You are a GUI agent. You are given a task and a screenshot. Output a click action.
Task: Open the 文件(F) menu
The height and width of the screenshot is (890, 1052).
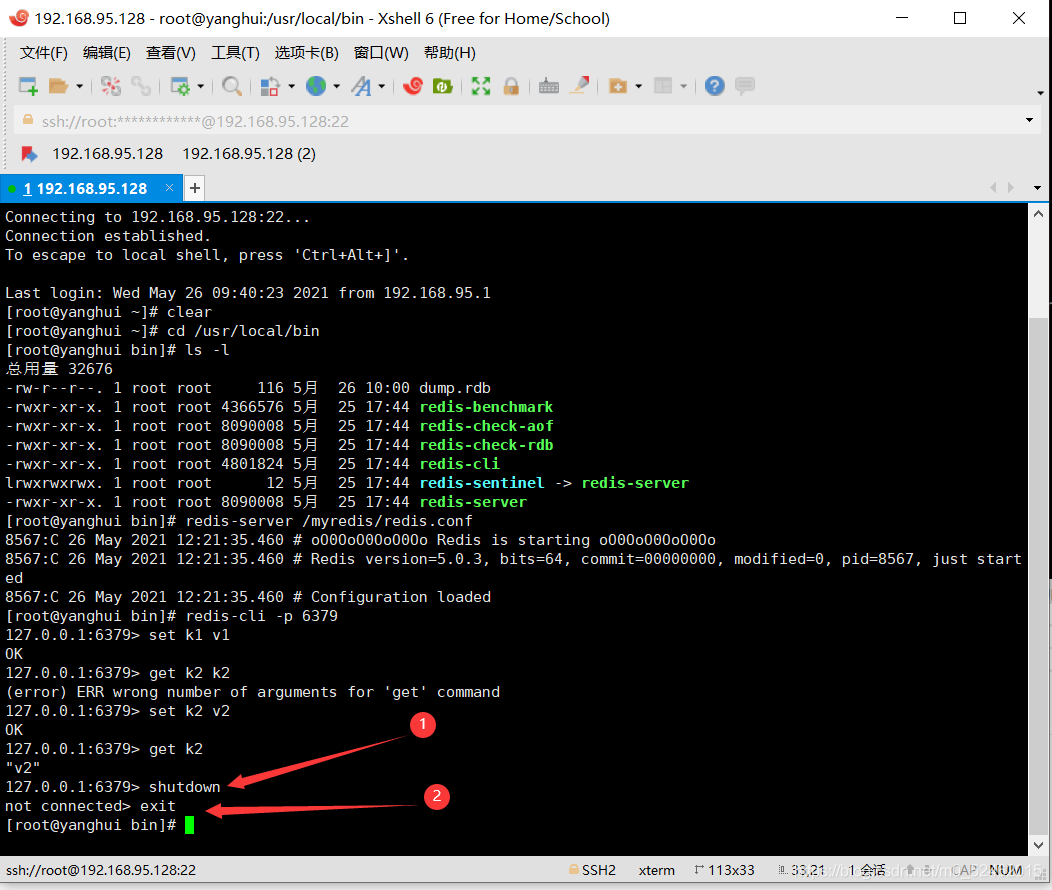click(x=44, y=53)
